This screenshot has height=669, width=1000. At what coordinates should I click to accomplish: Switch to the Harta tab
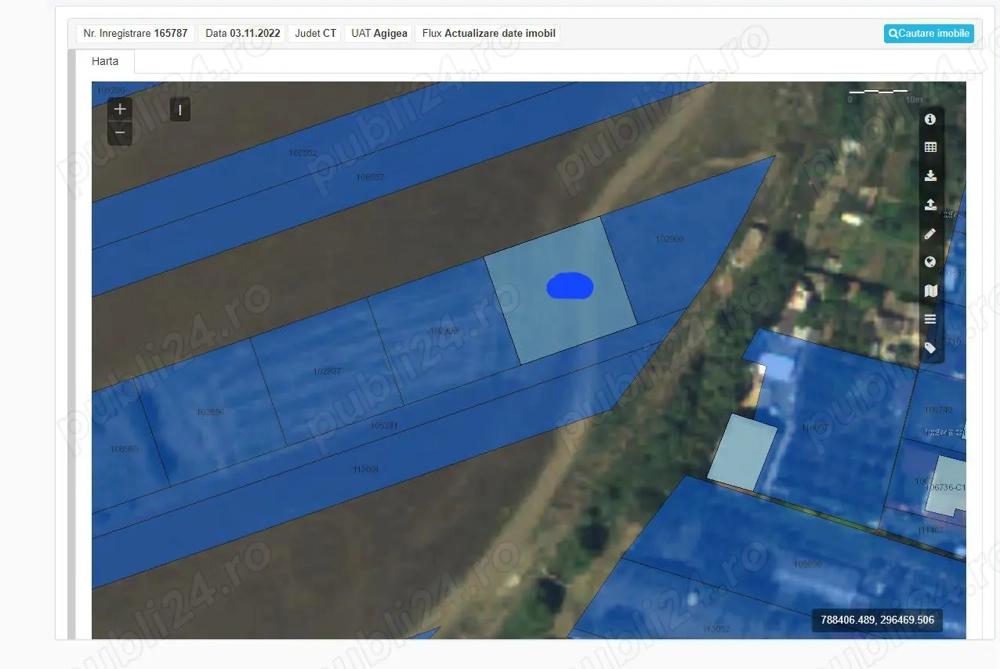(105, 61)
